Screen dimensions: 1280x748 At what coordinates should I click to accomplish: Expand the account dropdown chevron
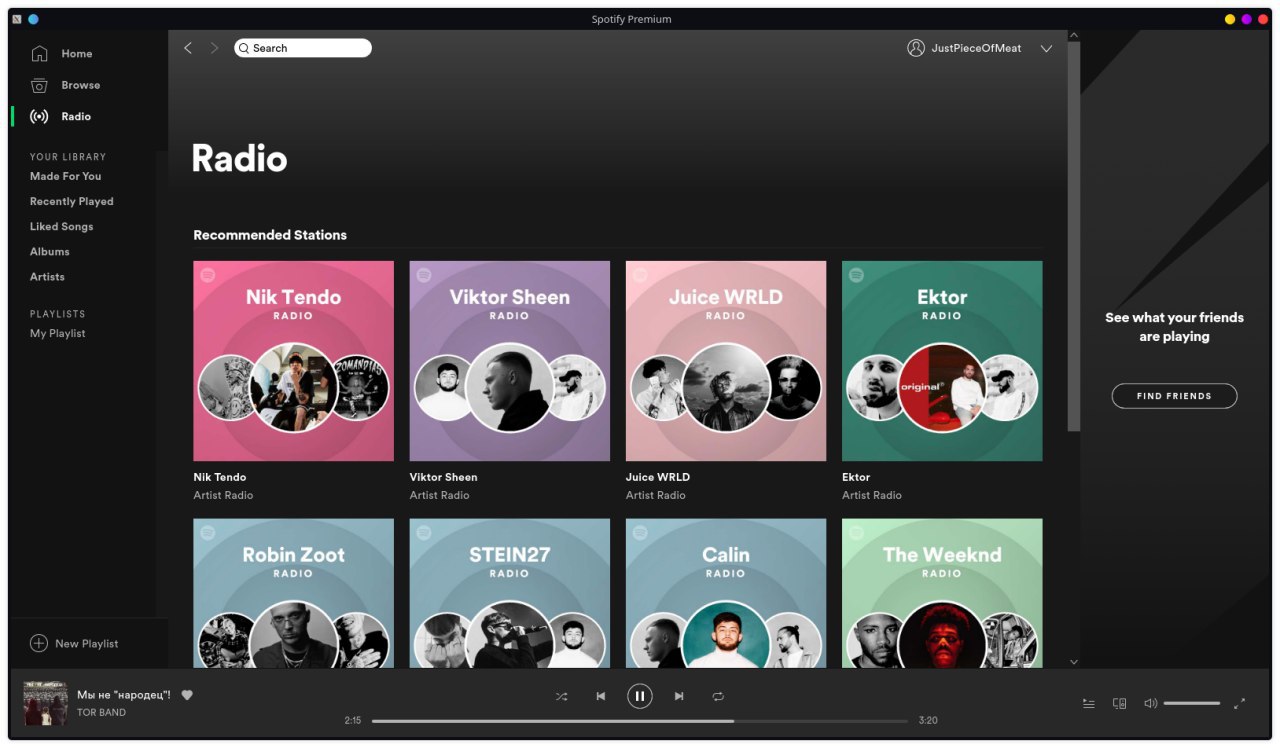tap(1047, 48)
